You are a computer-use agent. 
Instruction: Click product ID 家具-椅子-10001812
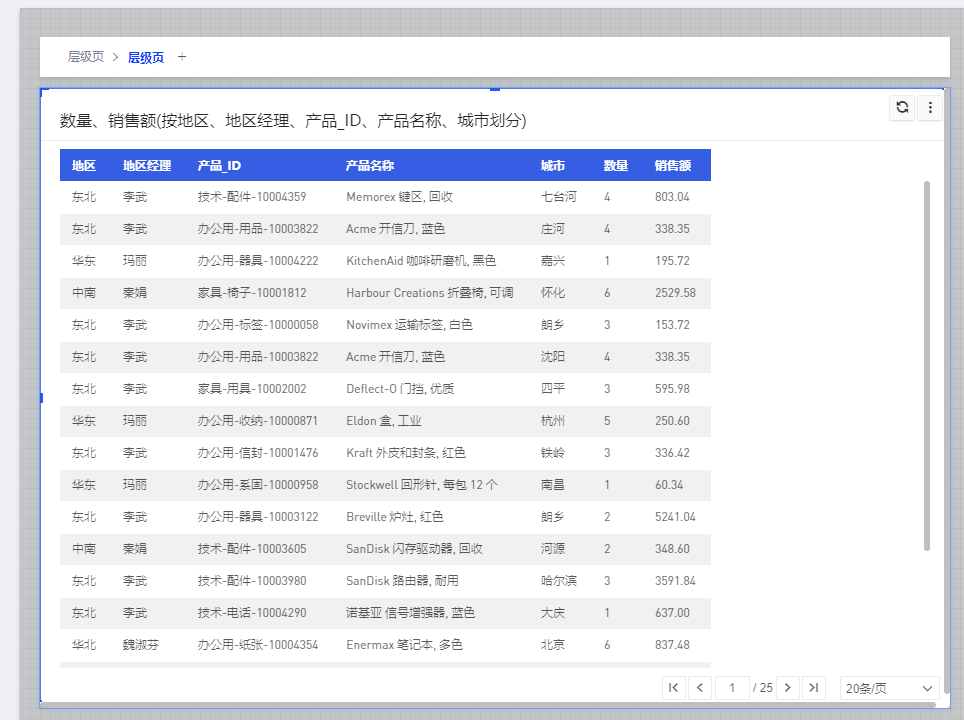point(251,293)
